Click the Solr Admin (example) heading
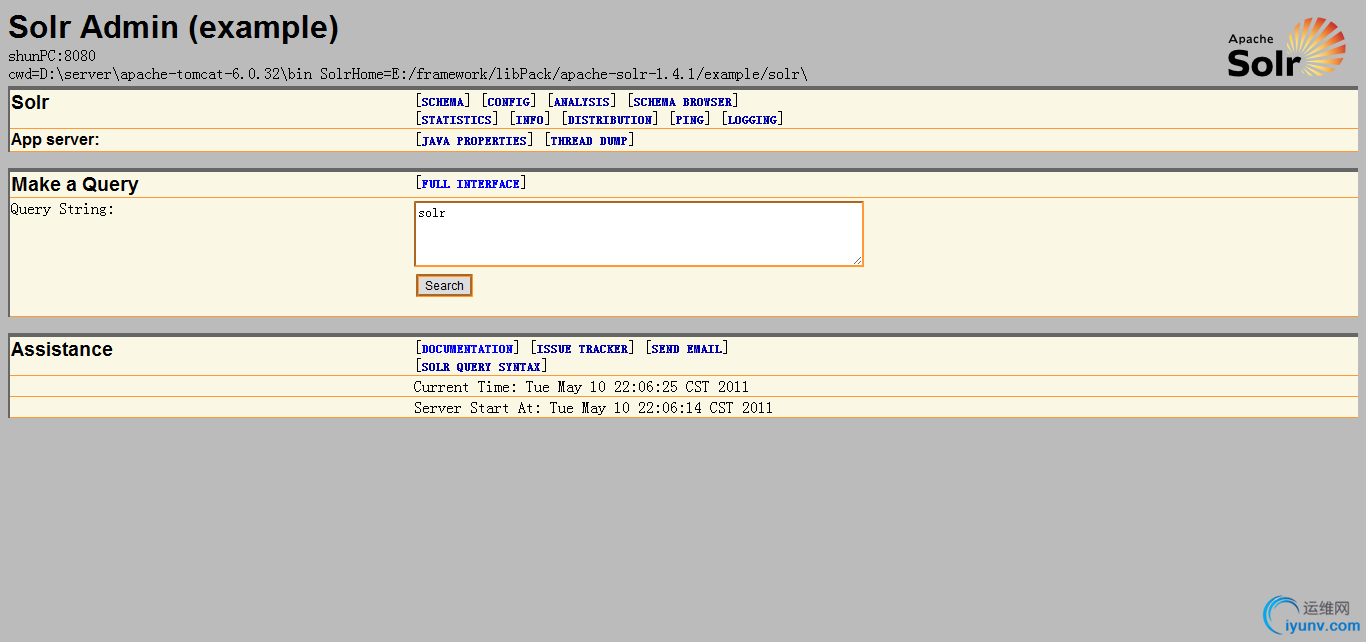The width and height of the screenshot is (1366, 642). pyautogui.click(x=173, y=28)
